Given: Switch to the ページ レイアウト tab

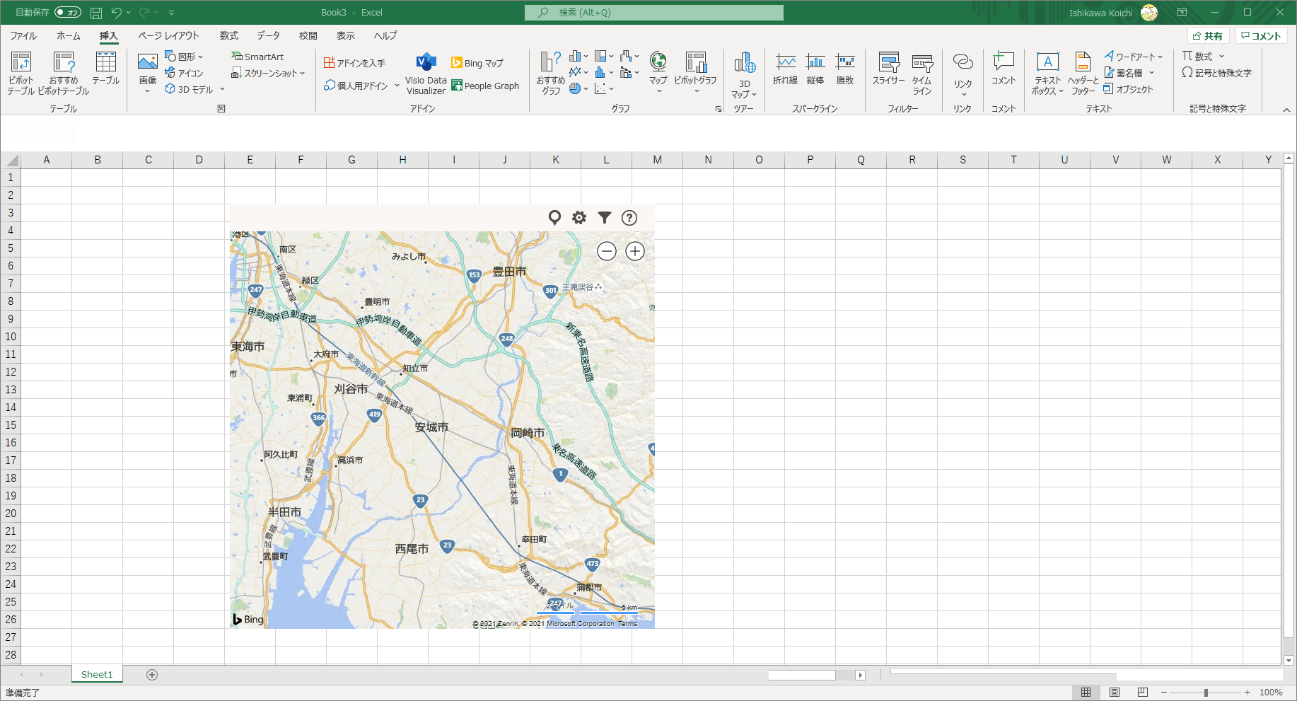Looking at the screenshot, I should point(168,35).
